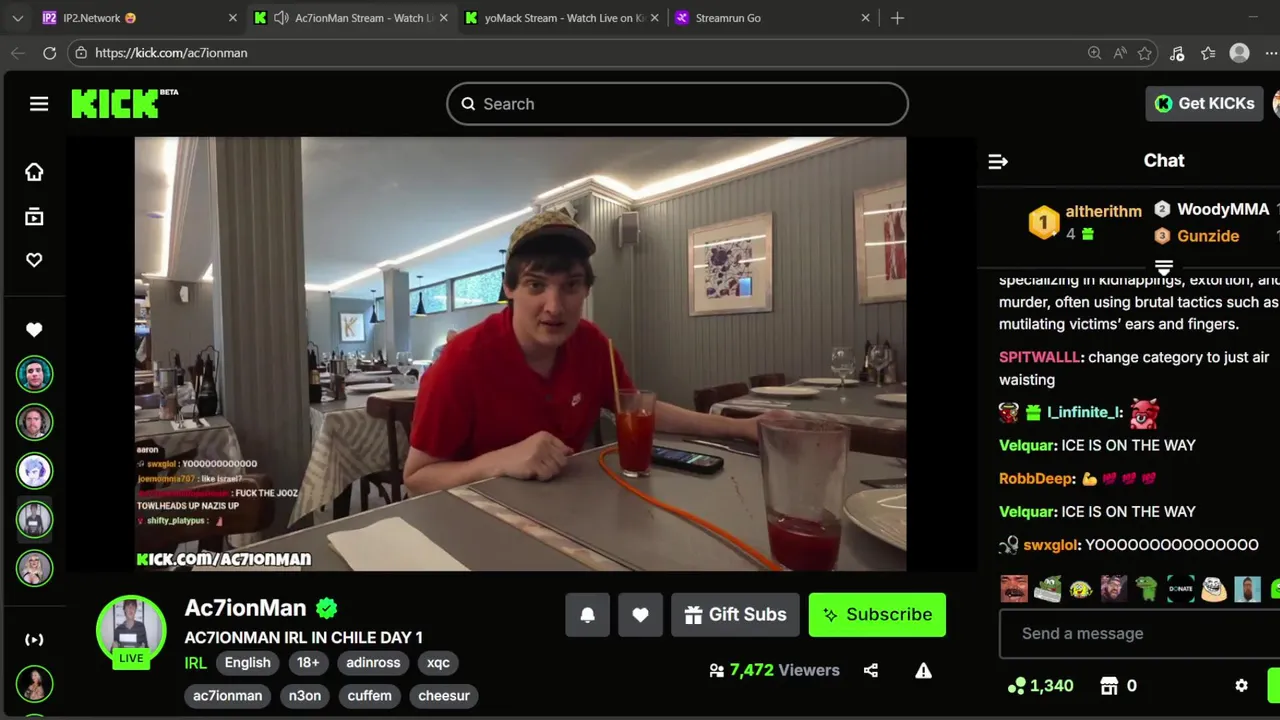Click the bell notification button

[x=588, y=615]
